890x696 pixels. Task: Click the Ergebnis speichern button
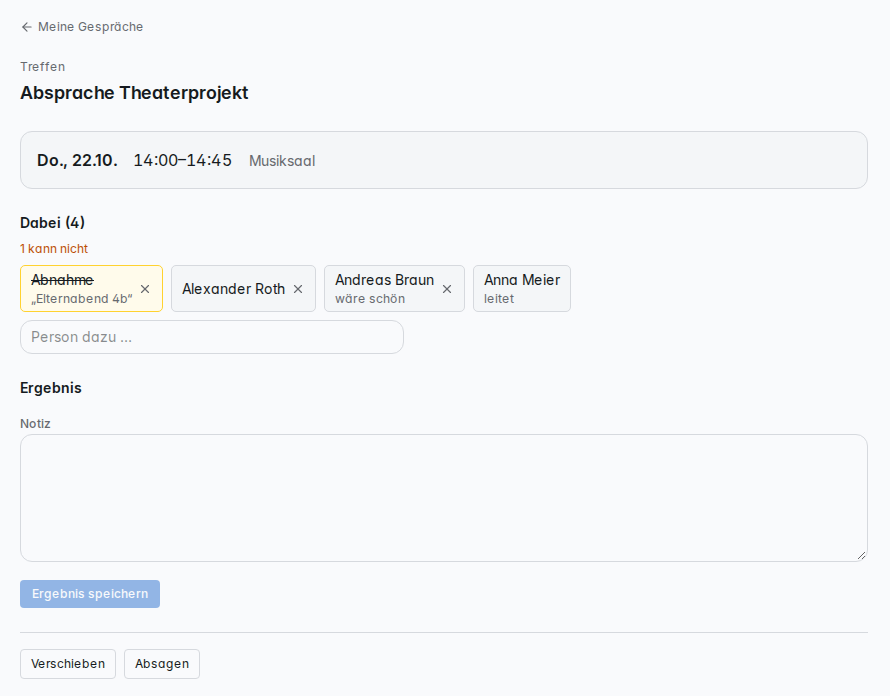point(90,594)
